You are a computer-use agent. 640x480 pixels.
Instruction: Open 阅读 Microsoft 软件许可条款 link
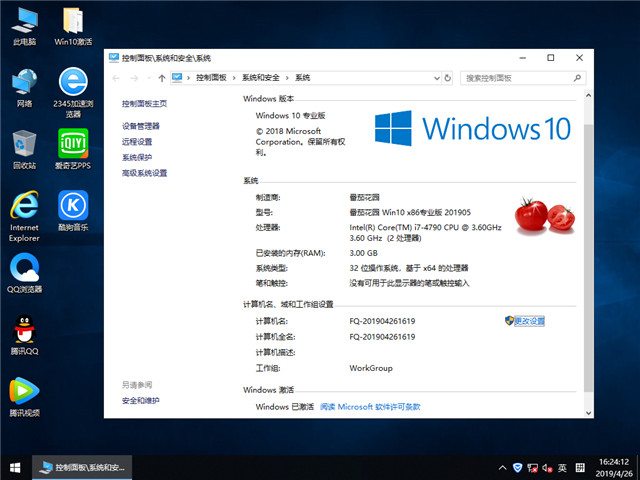point(370,407)
